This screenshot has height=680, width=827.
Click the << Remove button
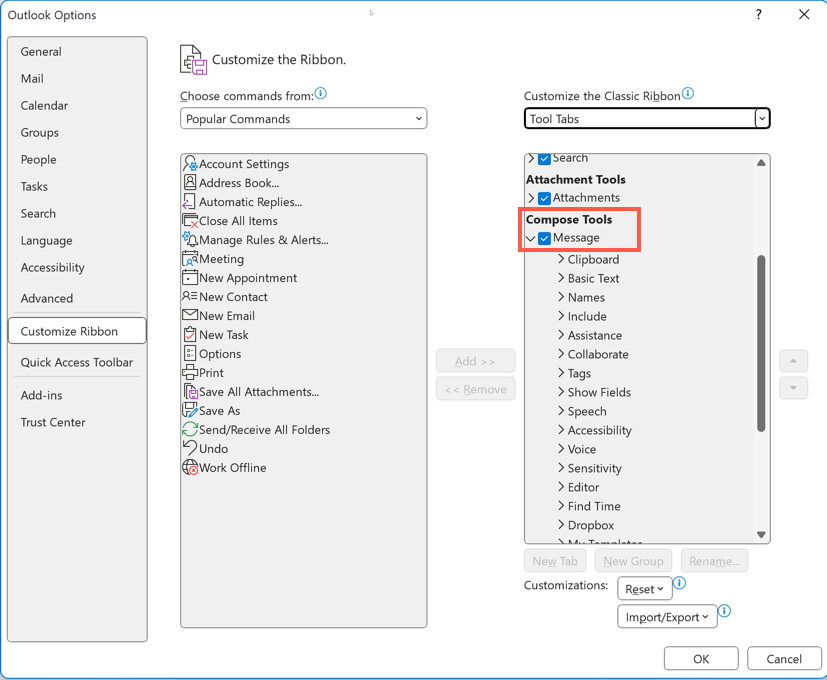click(475, 389)
